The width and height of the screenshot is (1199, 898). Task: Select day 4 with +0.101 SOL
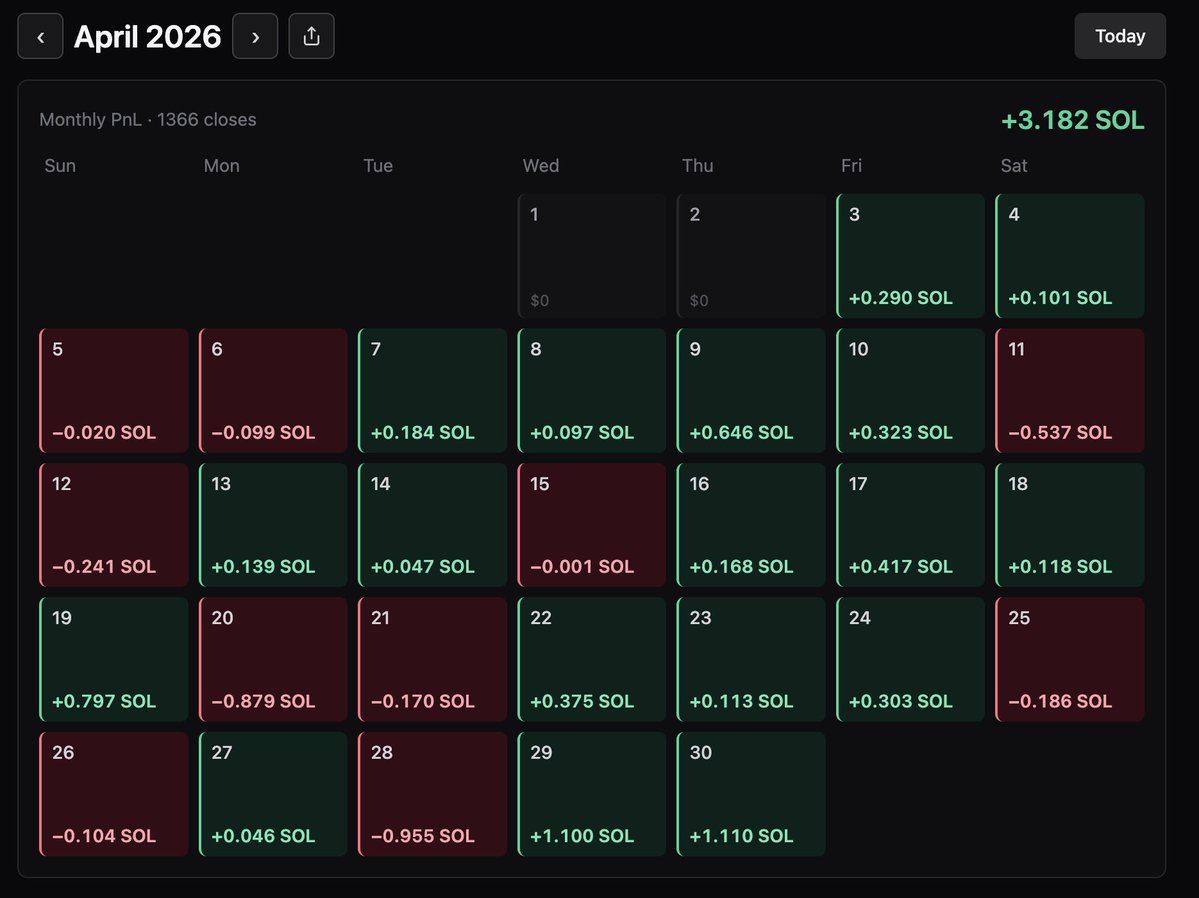point(1070,255)
